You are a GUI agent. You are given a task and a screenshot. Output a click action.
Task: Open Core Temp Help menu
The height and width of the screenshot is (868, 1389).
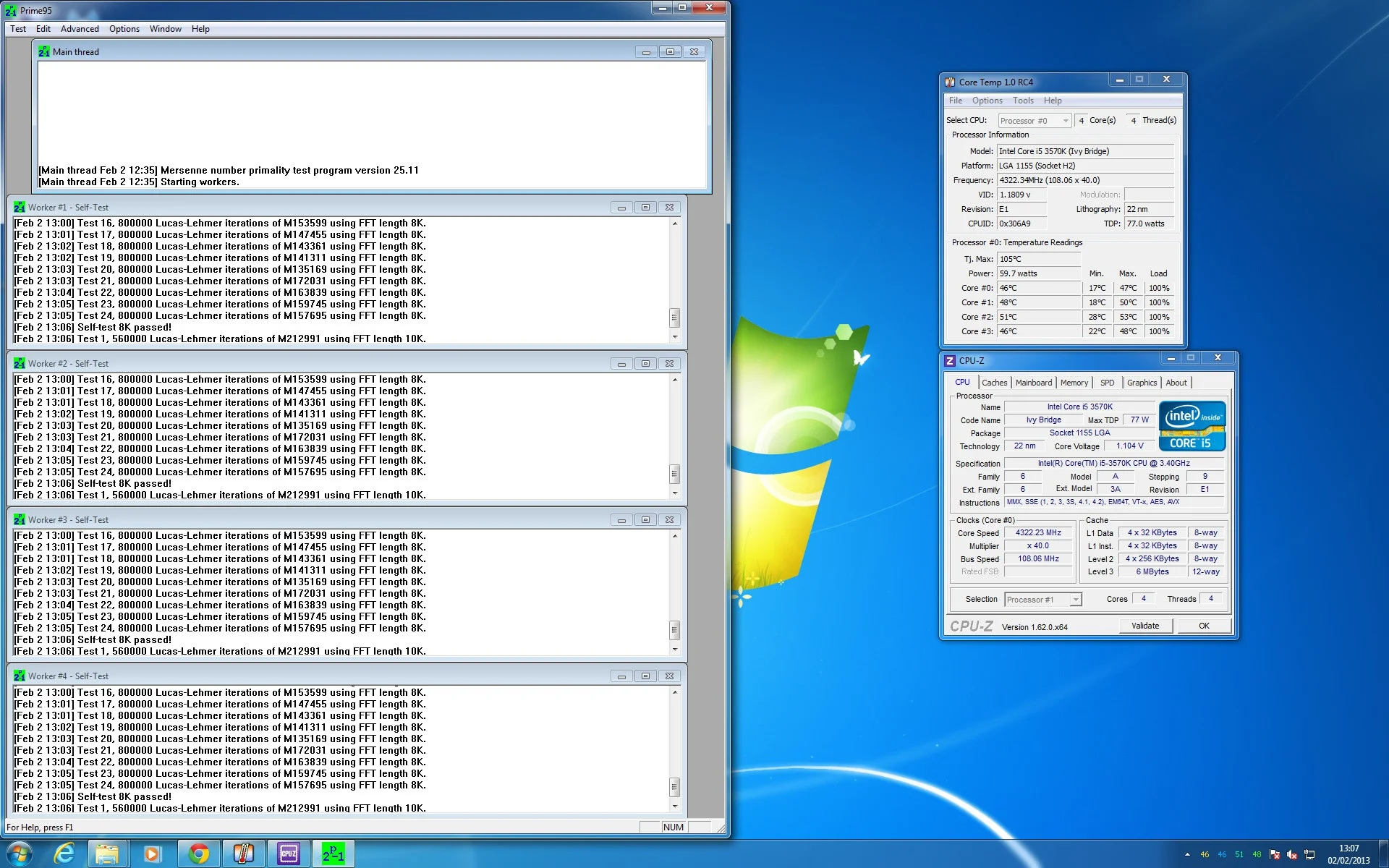tap(1053, 101)
